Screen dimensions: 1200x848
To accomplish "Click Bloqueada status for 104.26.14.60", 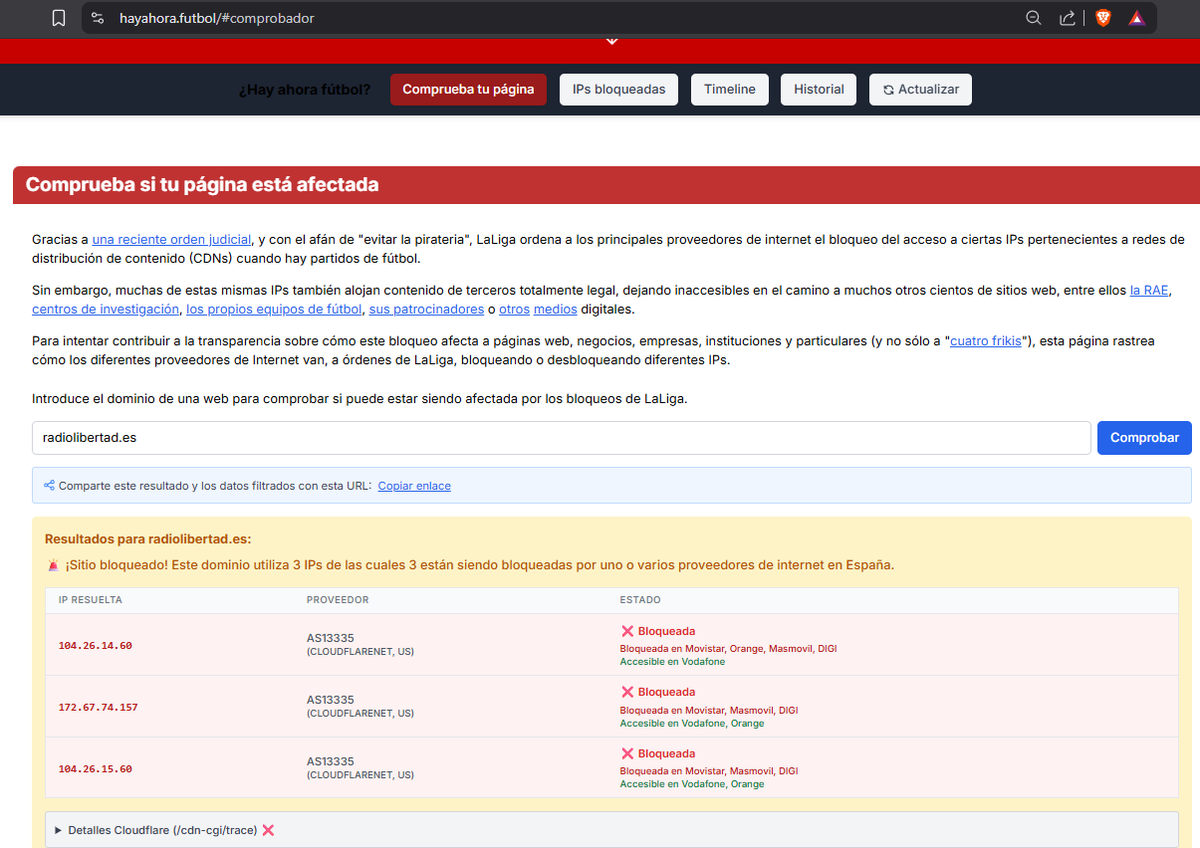I will [658, 631].
